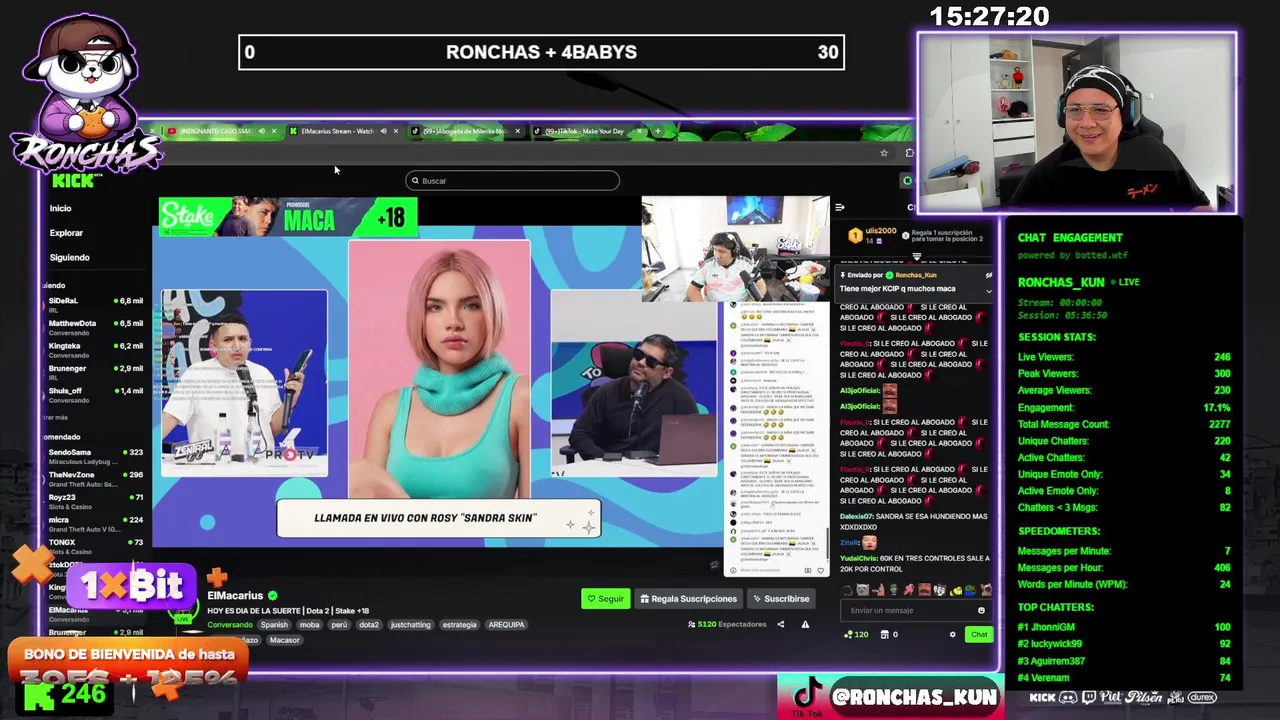Click the Enviar un mensaje input
1280x720 pixels.
[x=912, y=610]
